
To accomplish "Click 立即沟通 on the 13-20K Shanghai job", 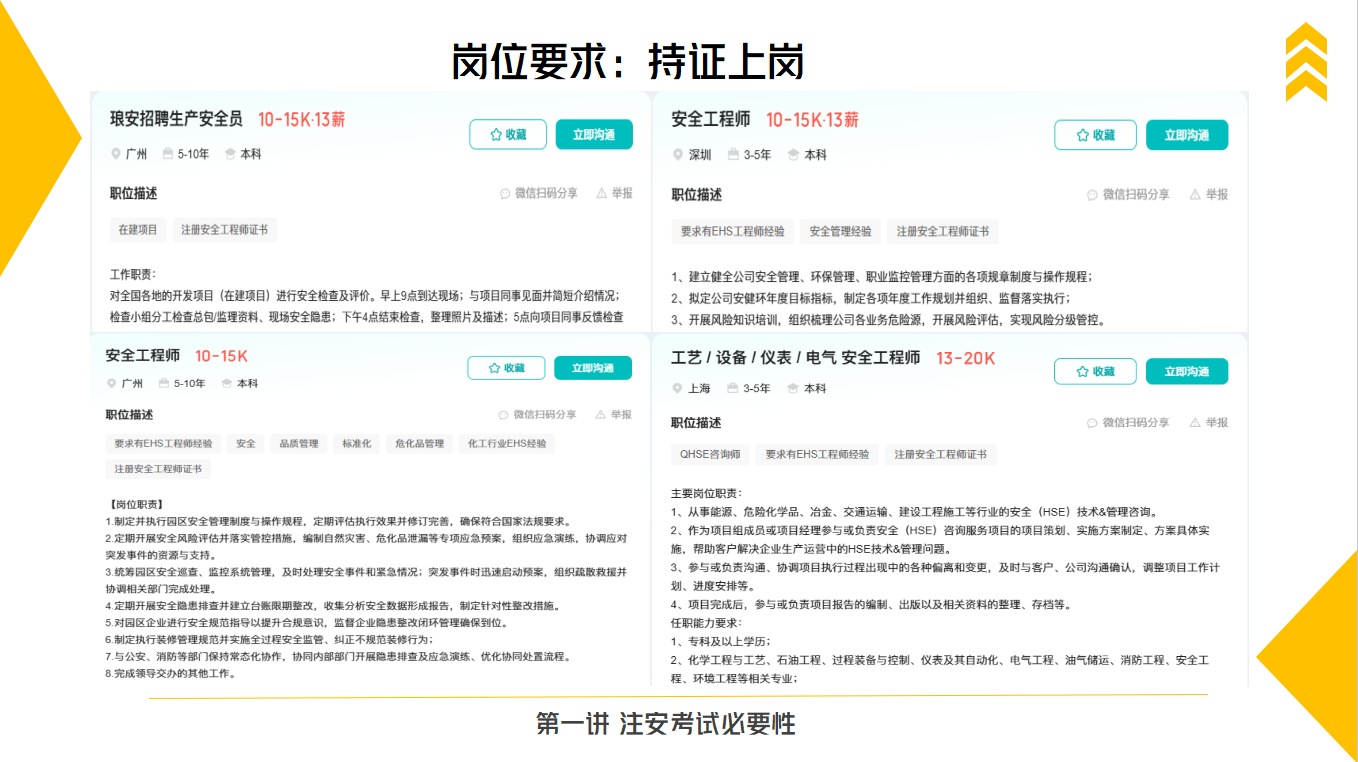I will click(1187, 371).
